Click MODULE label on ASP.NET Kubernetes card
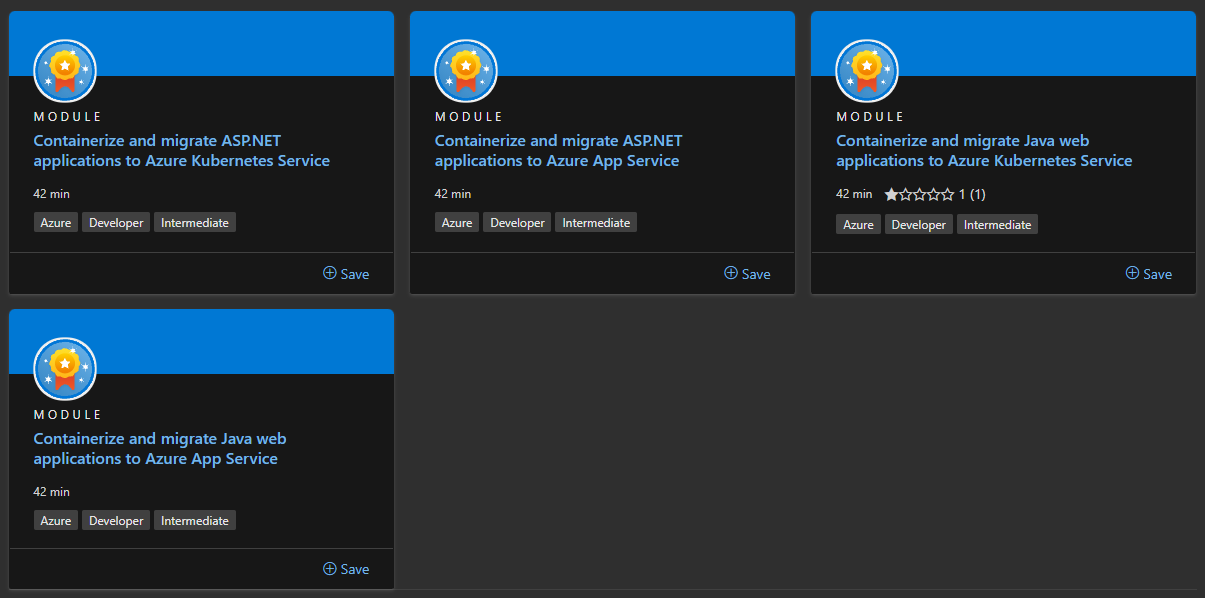This screenshot has width=1205, height=598. 68,116
